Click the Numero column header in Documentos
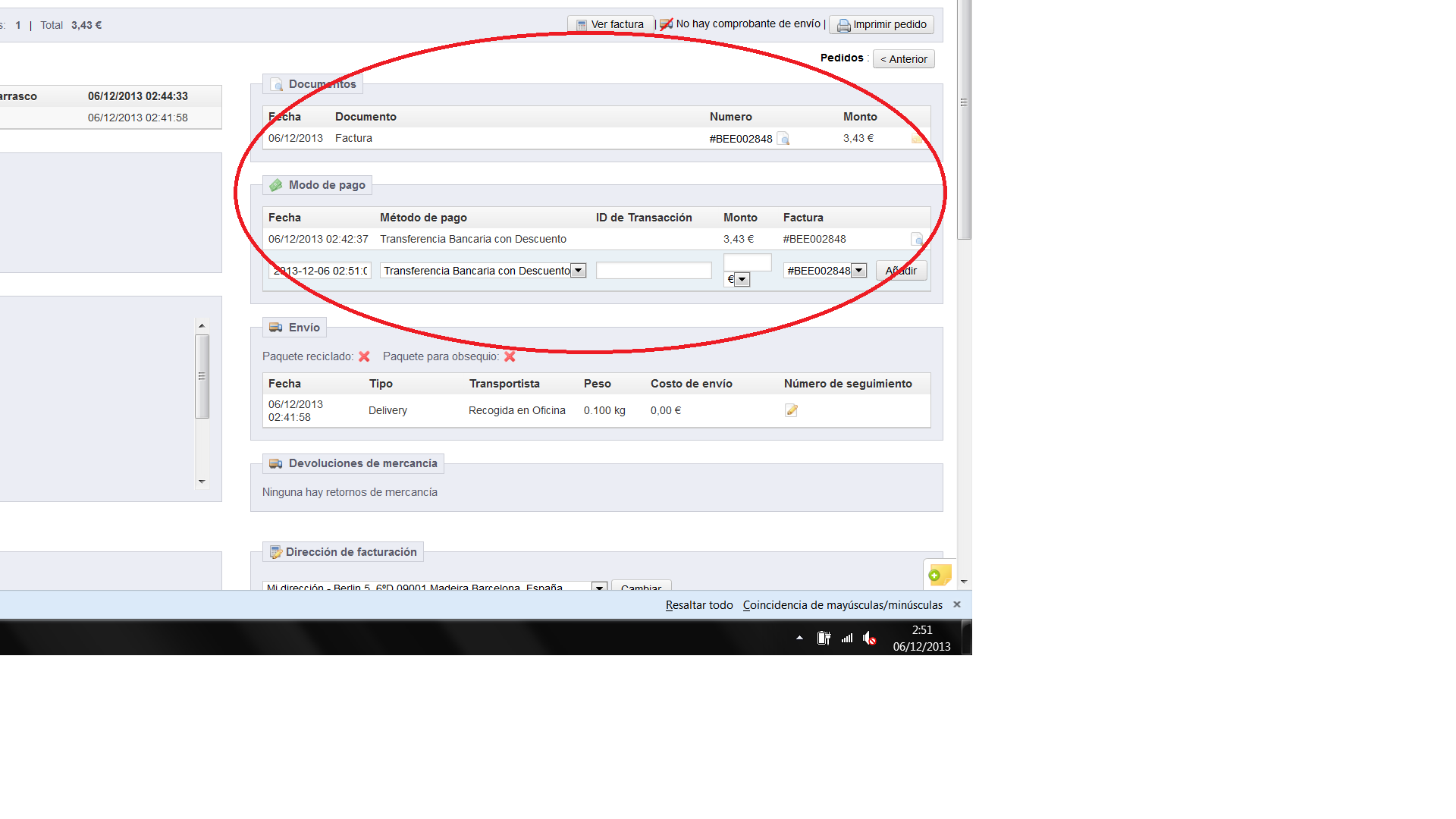Screen dimensions: 1456x819 coord(731,117)
